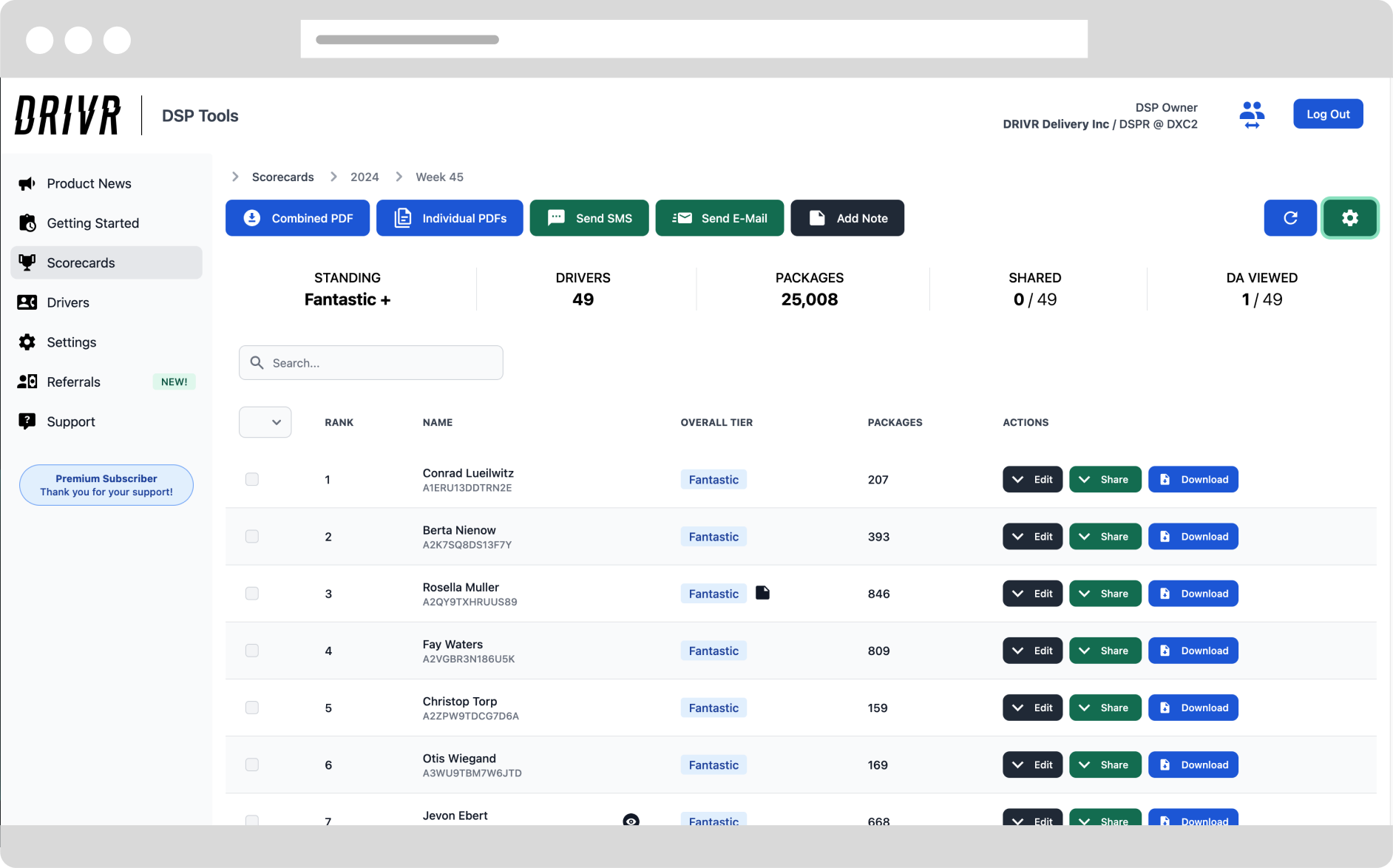The image size is (1393, 868).
Task: Select Berta Nienow's row checkbox
Action: coord(251,536)
